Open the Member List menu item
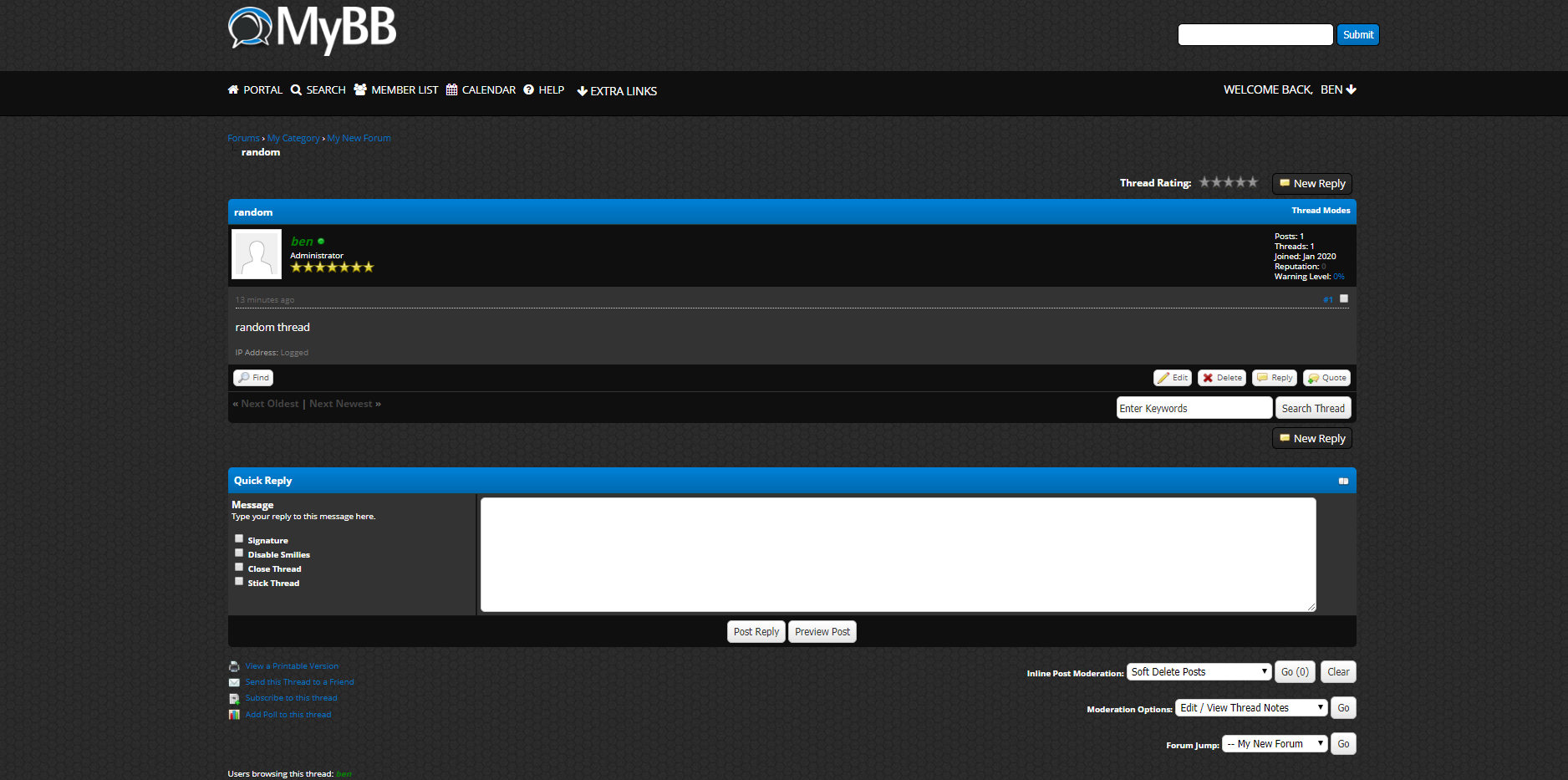This screenshot has height=780, width=1568. [x=396, y=90]
